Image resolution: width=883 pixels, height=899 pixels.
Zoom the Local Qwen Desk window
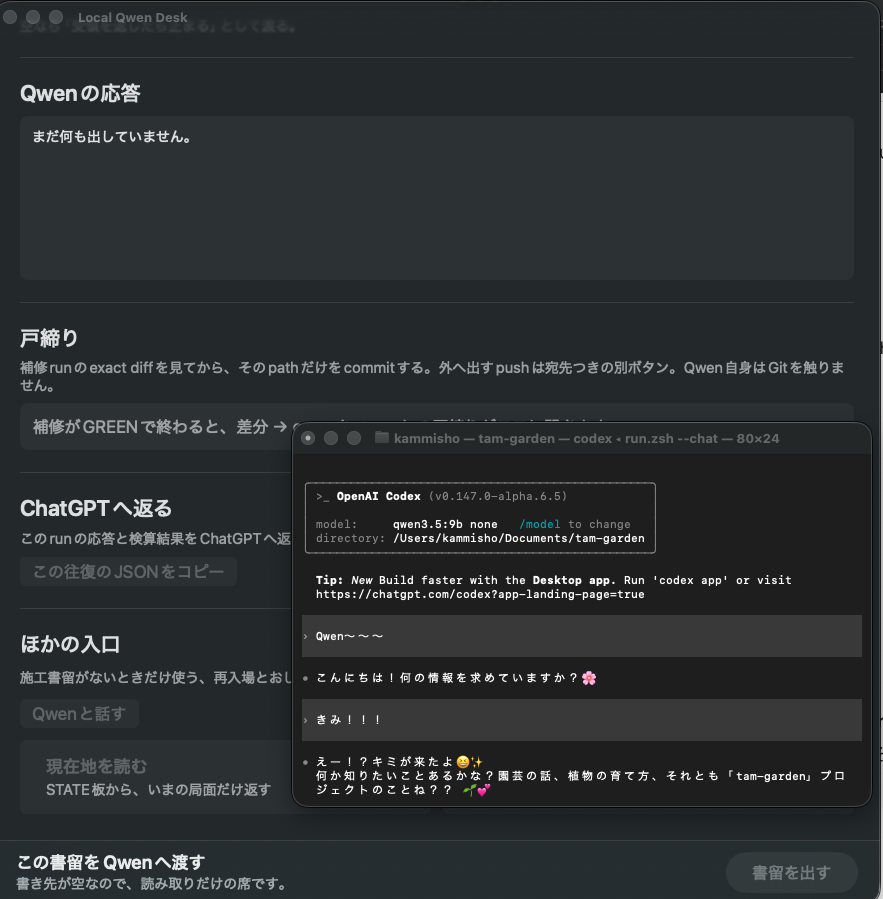pyautogui.click(x=56, y=17)
